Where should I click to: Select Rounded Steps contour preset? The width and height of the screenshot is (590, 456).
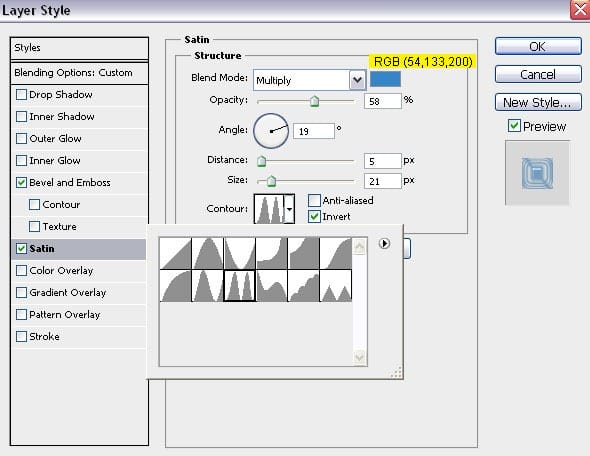[303, 286]
